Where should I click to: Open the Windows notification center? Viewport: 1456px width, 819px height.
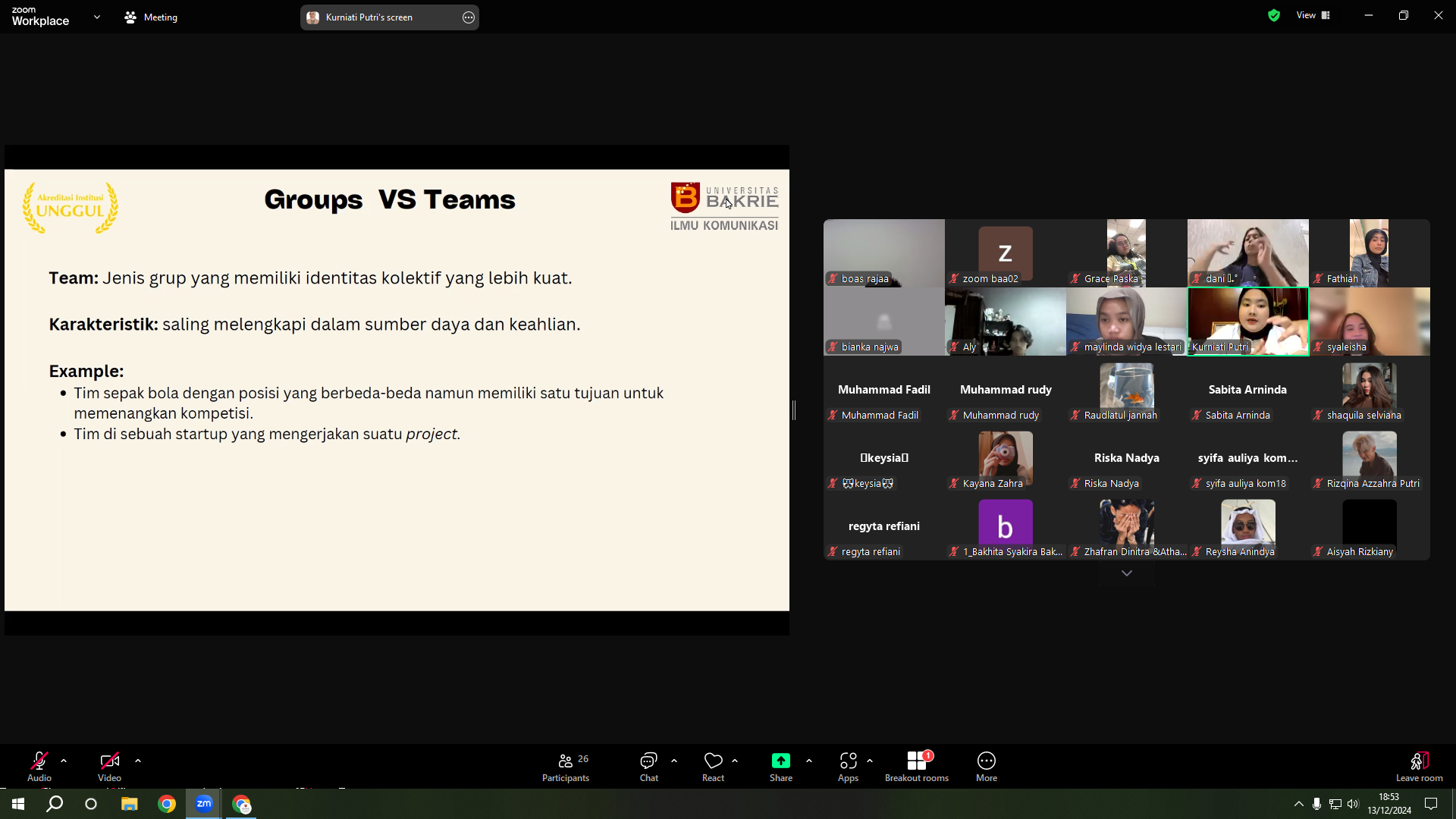click(x=1431, y=804)
